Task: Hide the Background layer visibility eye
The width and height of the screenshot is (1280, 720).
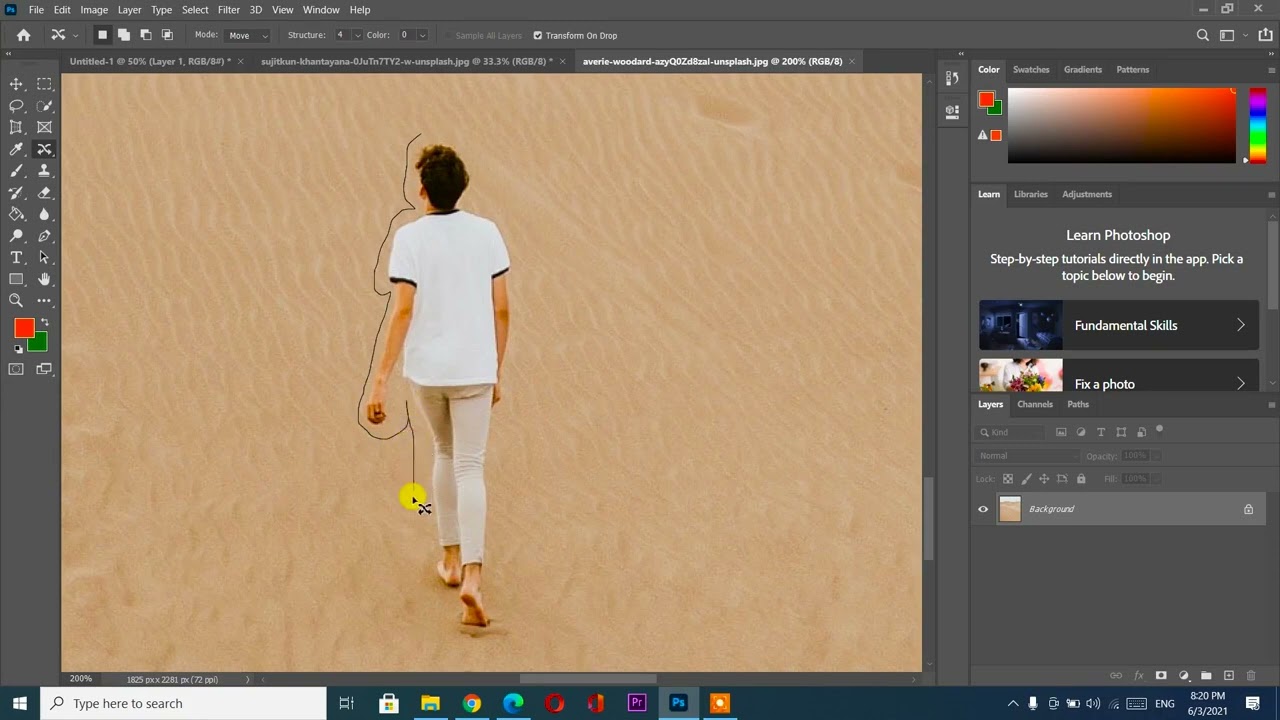Action: pos(983,509)
